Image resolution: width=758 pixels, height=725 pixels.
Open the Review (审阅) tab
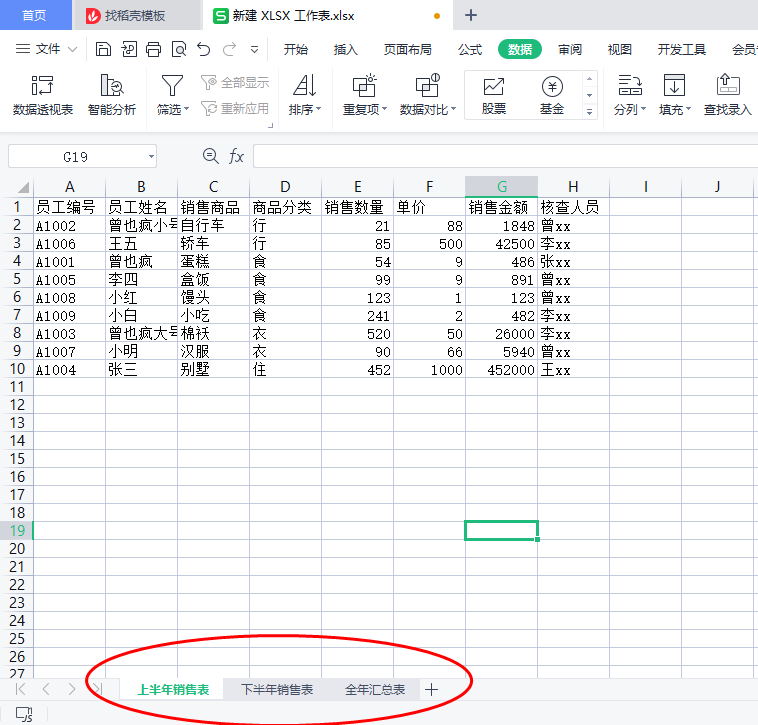click(x=570, y=49)
